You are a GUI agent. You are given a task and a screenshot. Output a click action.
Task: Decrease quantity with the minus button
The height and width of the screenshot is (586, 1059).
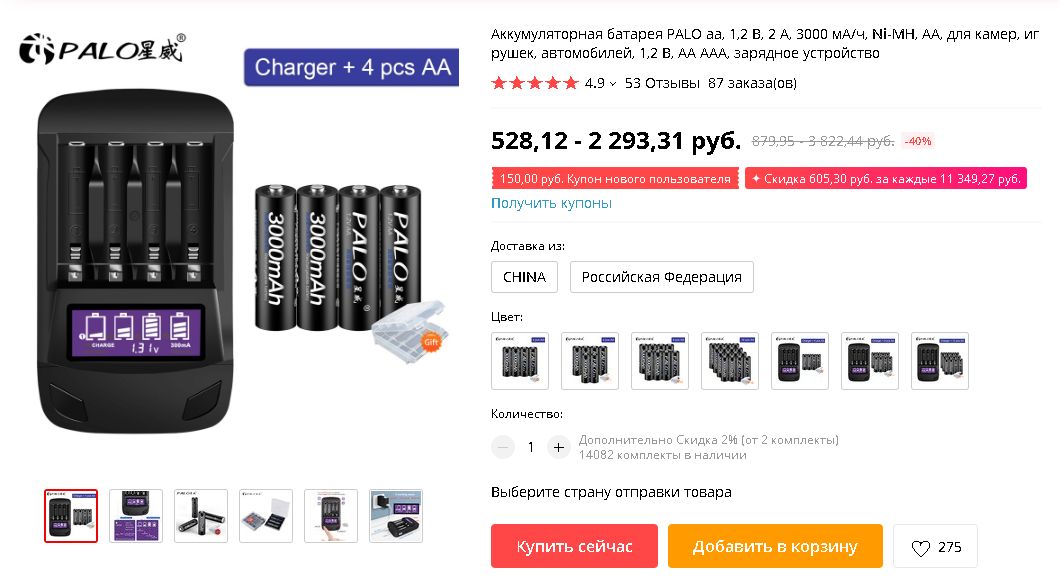[502, 447]
